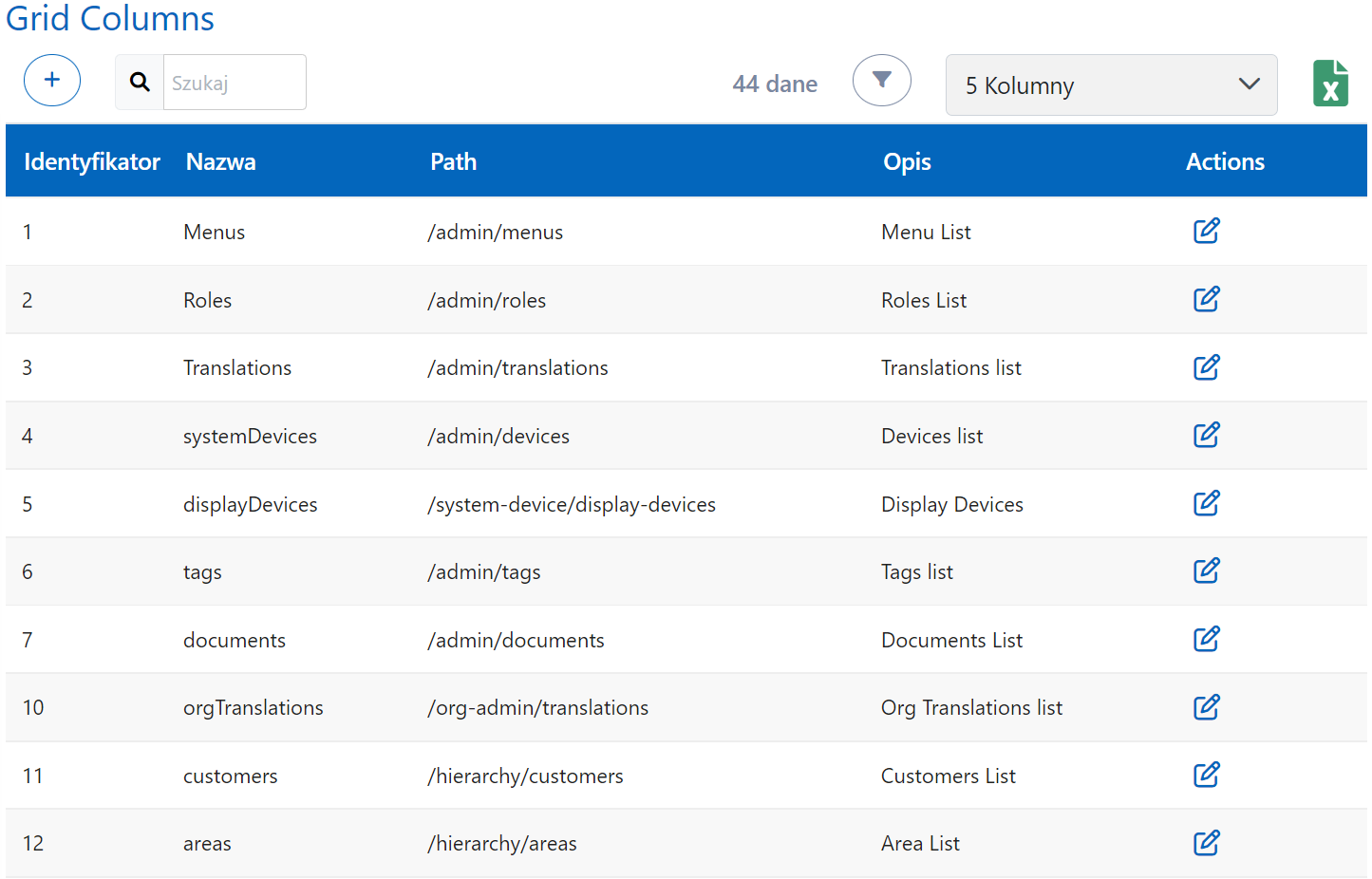The height and width of the screenshot is (879, 1372).
Task: Click the add new record plus button
Action: tap(52, 81)
